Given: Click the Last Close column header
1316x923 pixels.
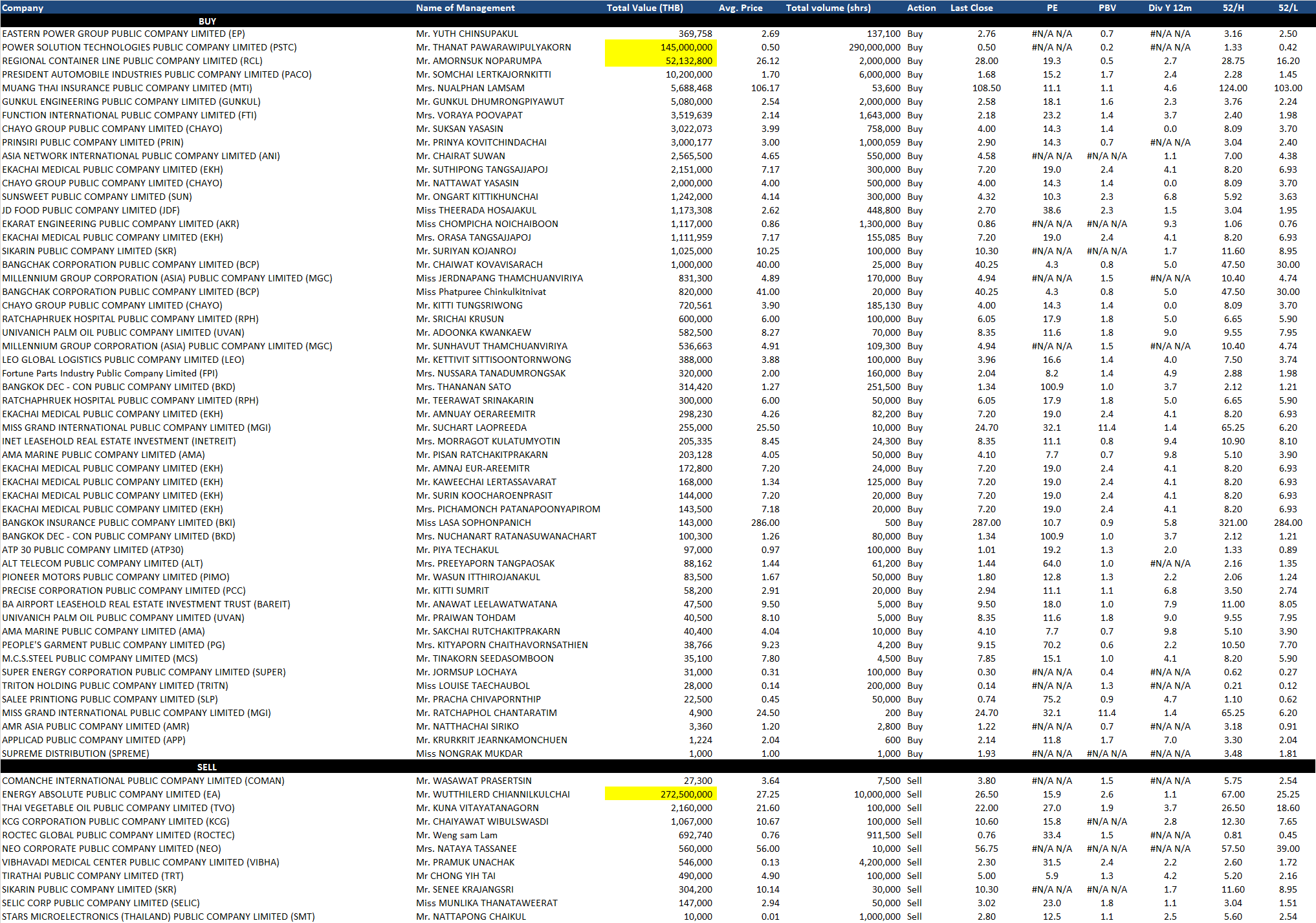Looking at the screenshot, I should tap(971, 8).
